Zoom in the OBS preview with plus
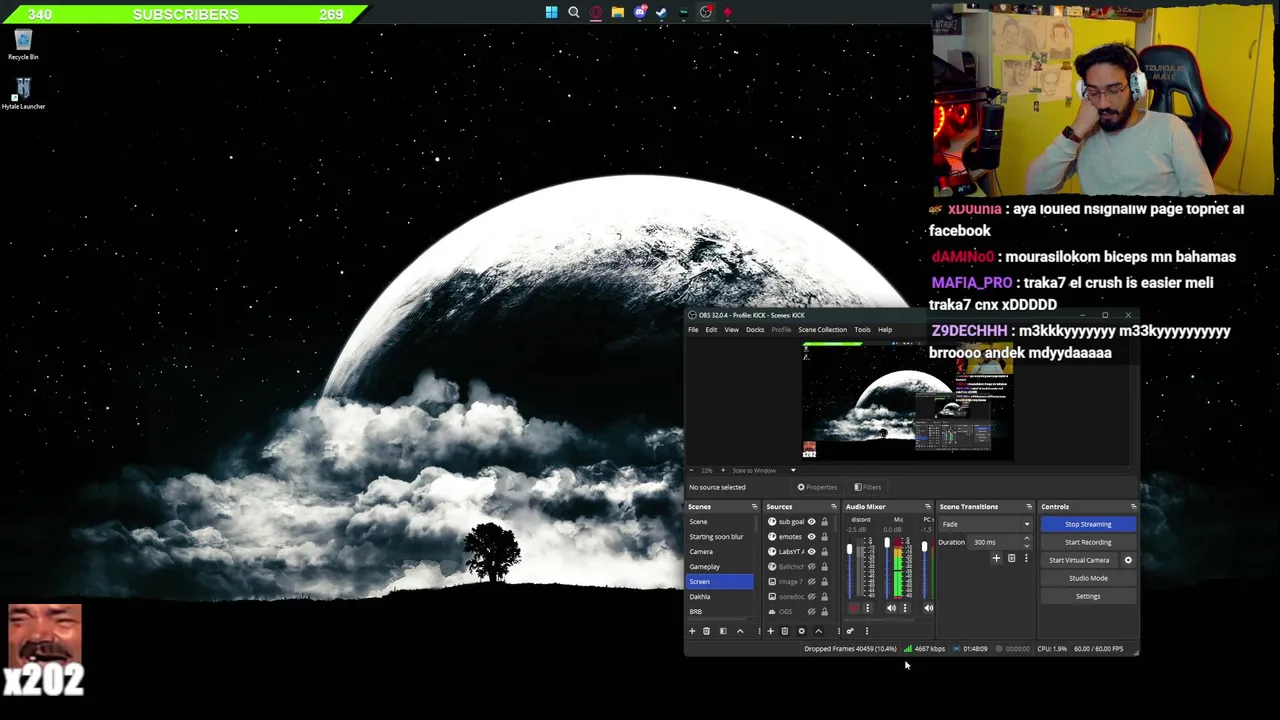This screenshot has height=720, width=1280. [x=723, y=470]
